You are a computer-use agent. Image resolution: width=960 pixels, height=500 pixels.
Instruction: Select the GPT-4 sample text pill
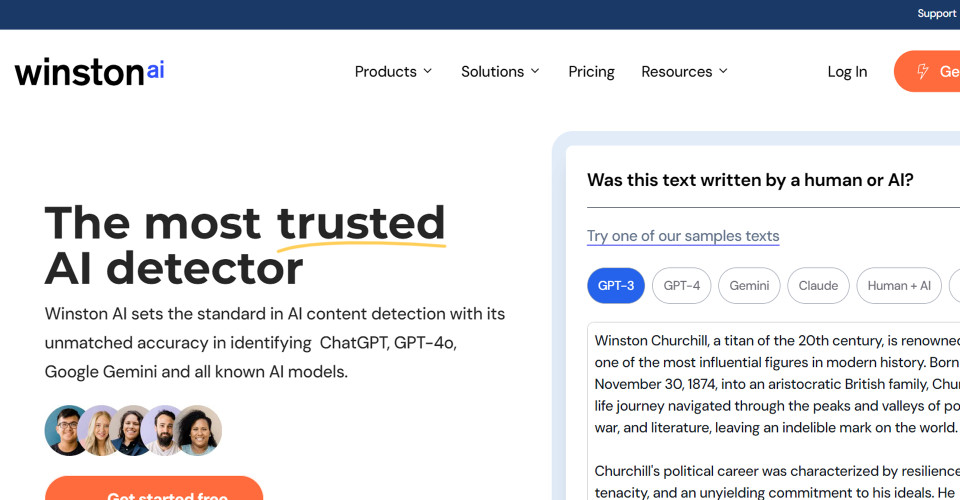point(681,286)
